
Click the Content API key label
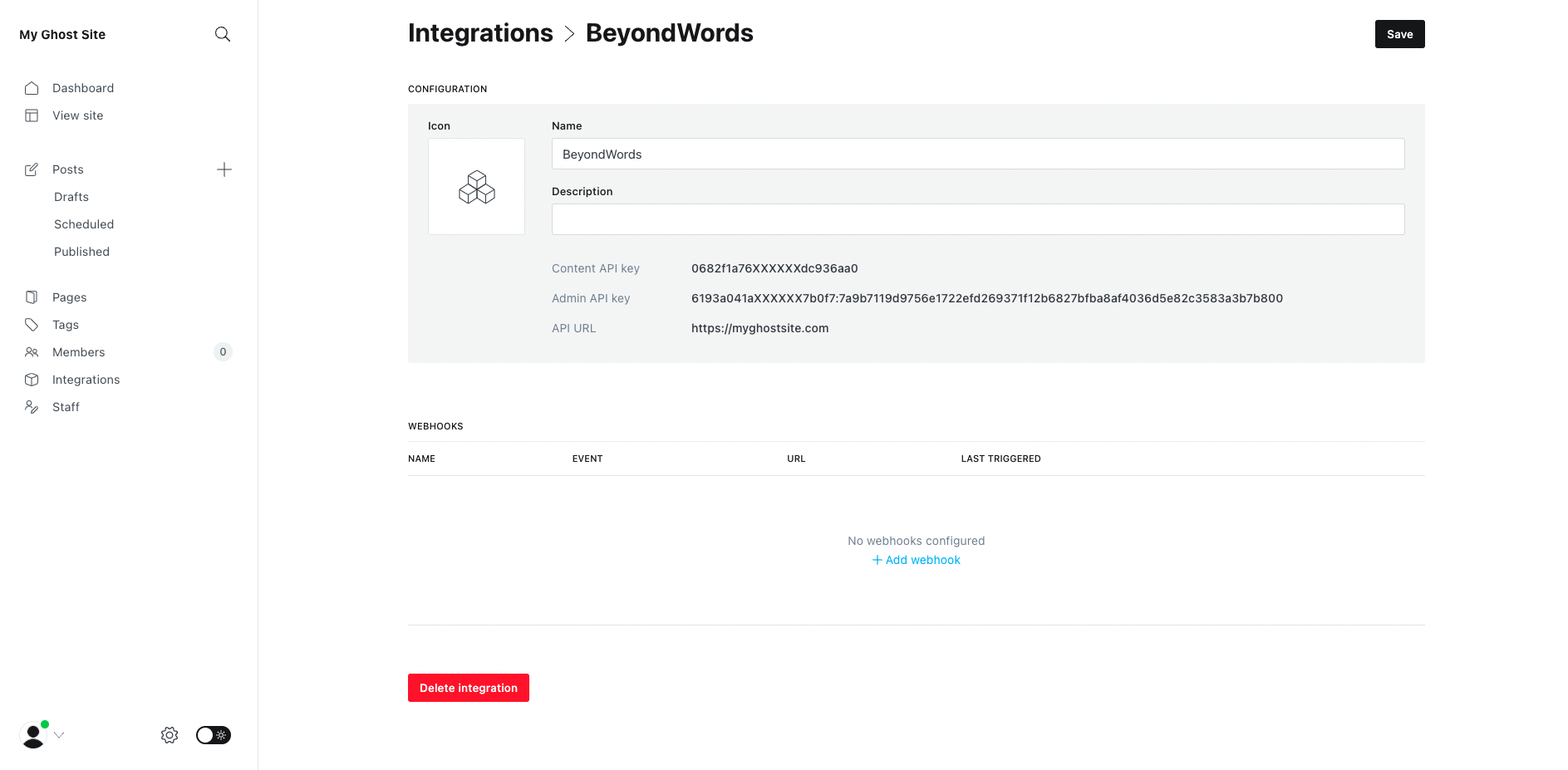tap(596, 268)
